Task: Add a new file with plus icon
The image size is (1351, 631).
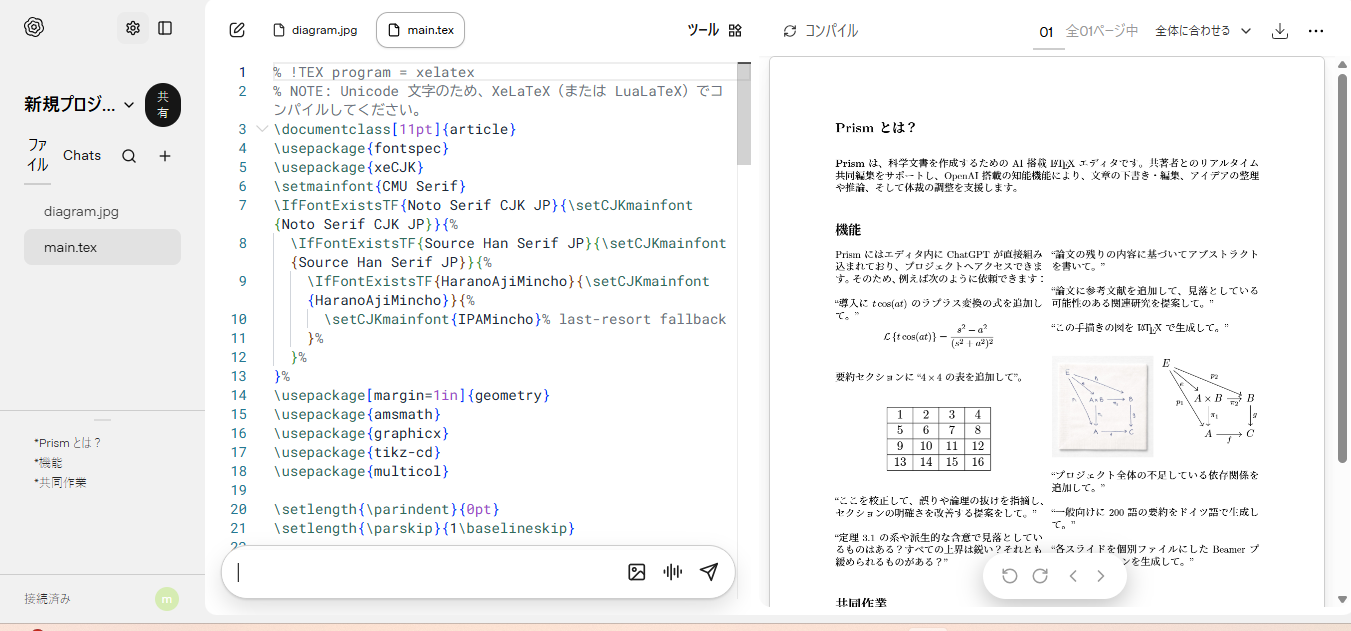Action: [x=165, y=156]
